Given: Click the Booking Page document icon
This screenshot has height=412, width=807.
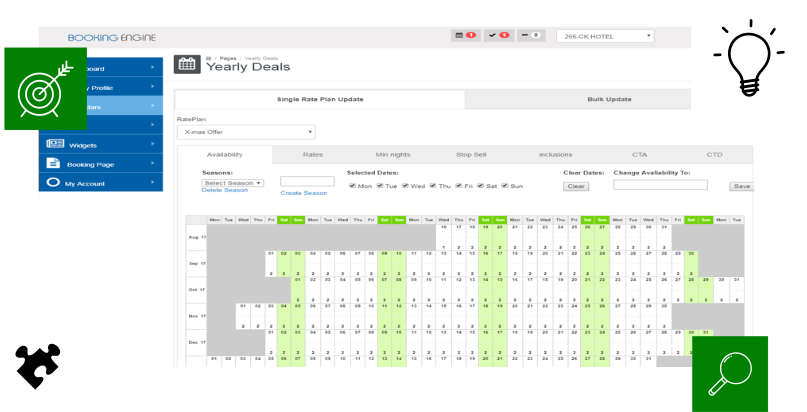Looking at the screenshot, I should [54, 163].
